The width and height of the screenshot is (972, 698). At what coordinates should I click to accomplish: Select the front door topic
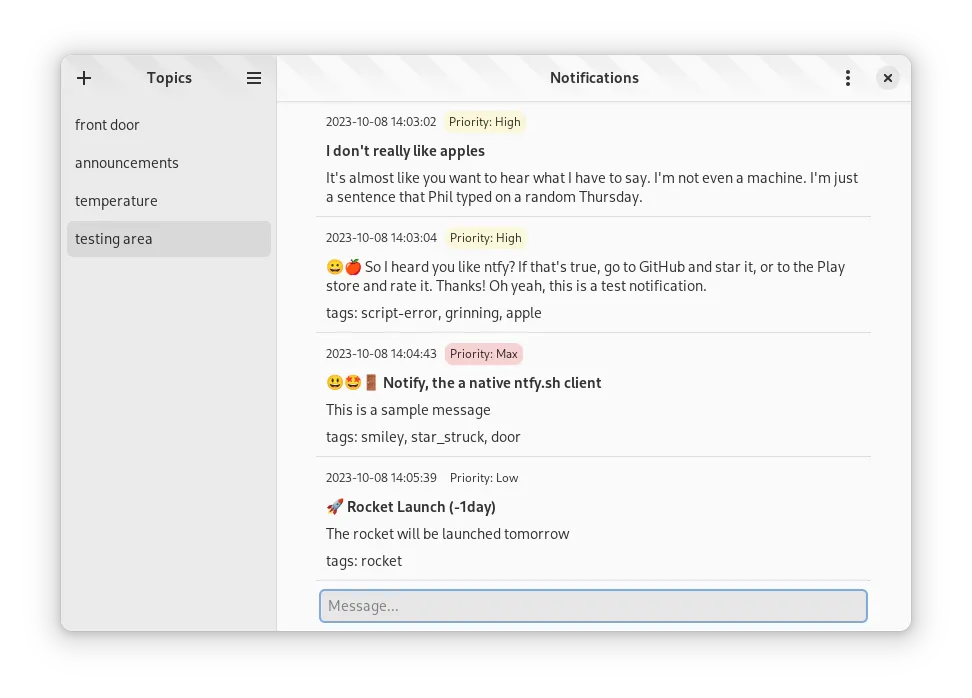point(108,124)
